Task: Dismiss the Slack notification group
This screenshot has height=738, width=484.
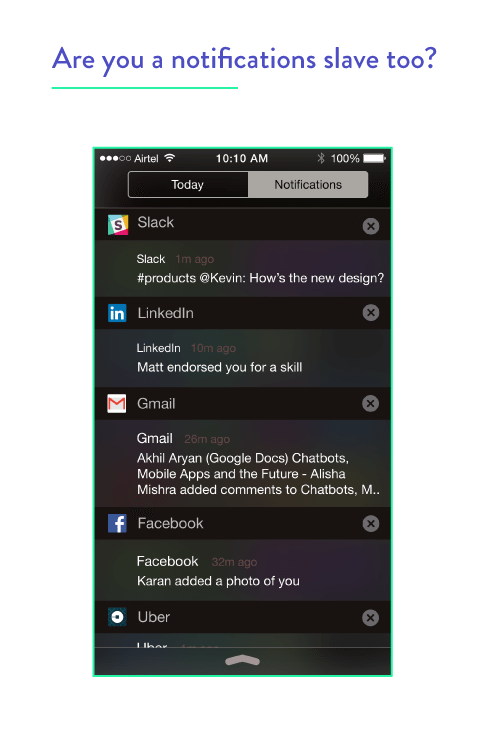Action: [371, 226]
